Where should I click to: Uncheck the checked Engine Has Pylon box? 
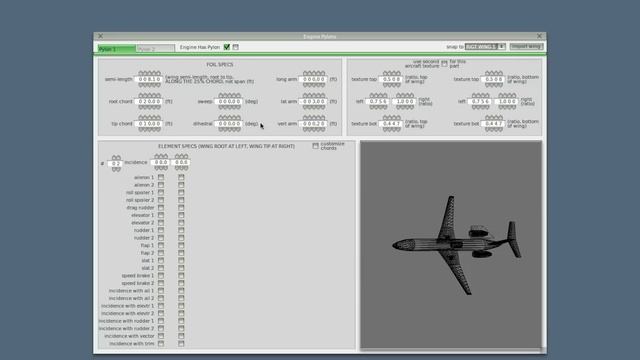(227, 47)
